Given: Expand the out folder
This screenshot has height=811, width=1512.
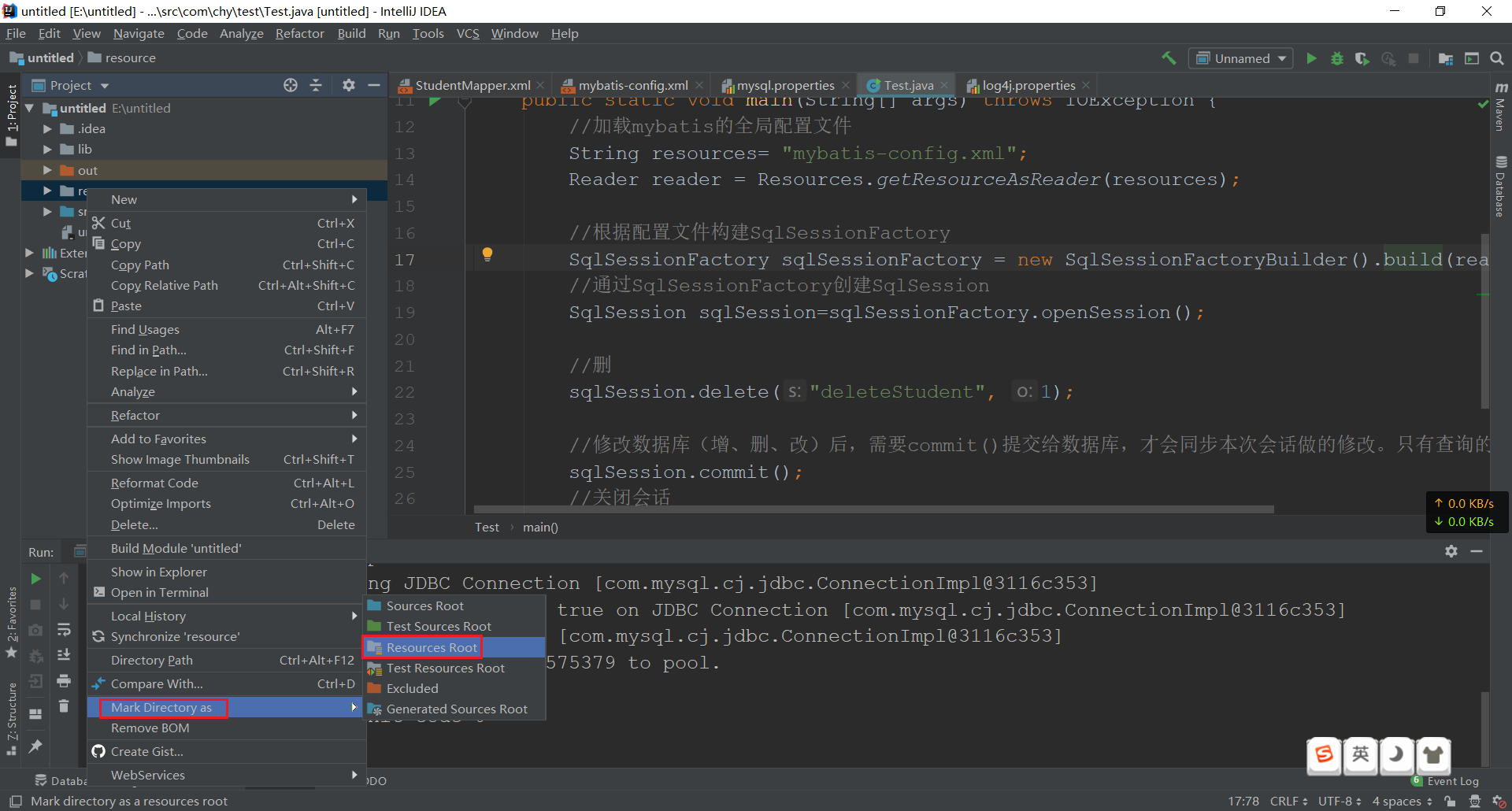Looking at the screenshot, I should coord(47,170).
